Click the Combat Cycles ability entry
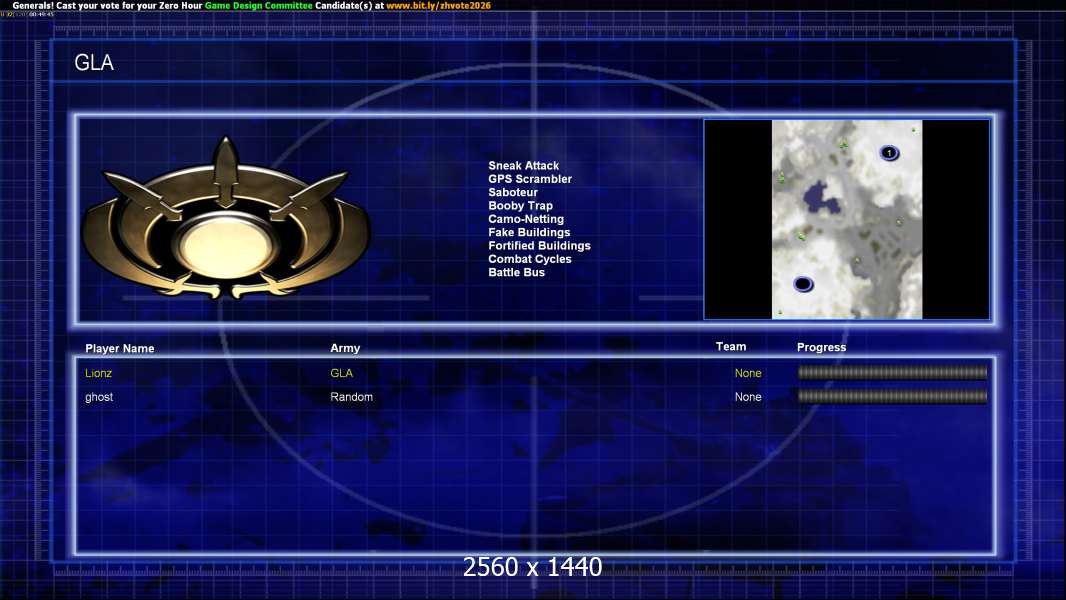This screenshot has height=600, width=1066. tap(530, 259)
